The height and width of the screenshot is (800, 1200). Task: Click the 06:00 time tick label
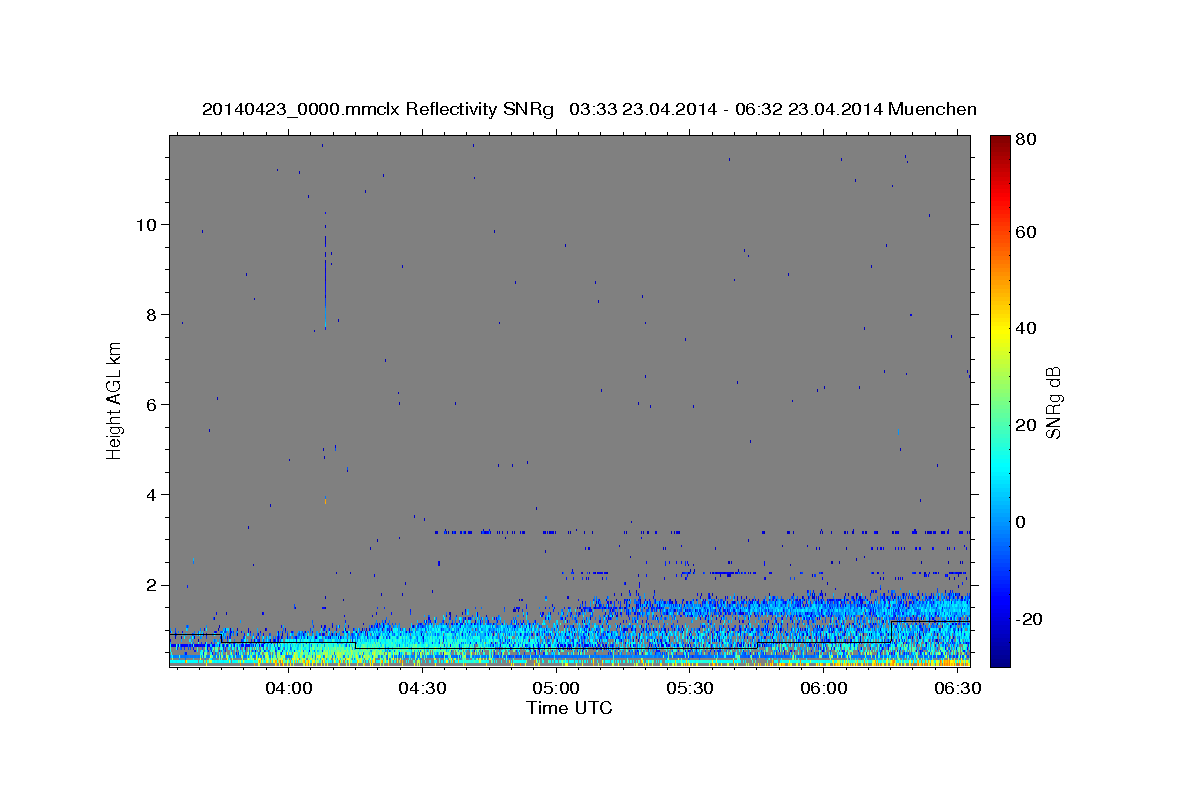coord(823,689)
